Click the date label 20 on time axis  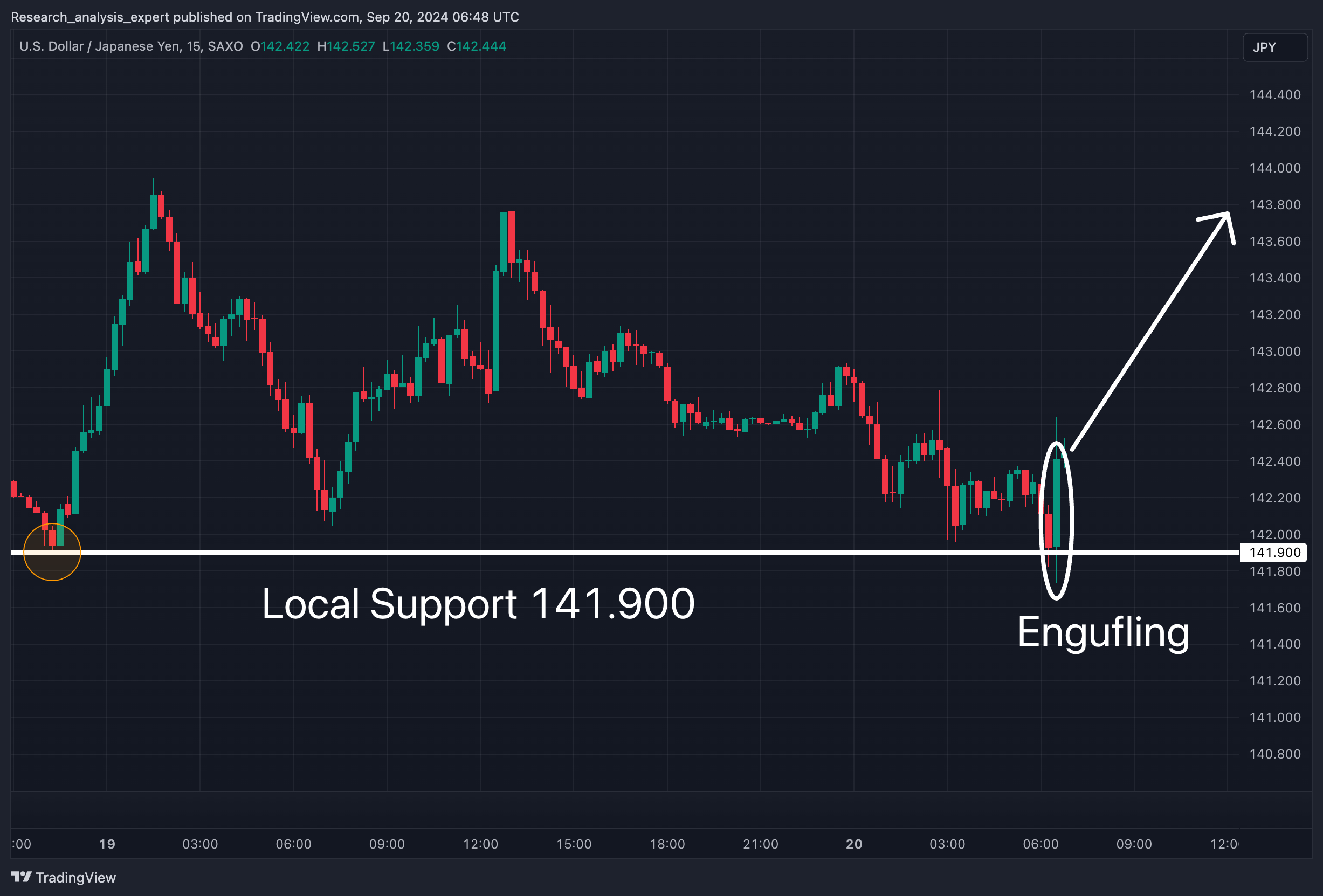click(853, 844)
